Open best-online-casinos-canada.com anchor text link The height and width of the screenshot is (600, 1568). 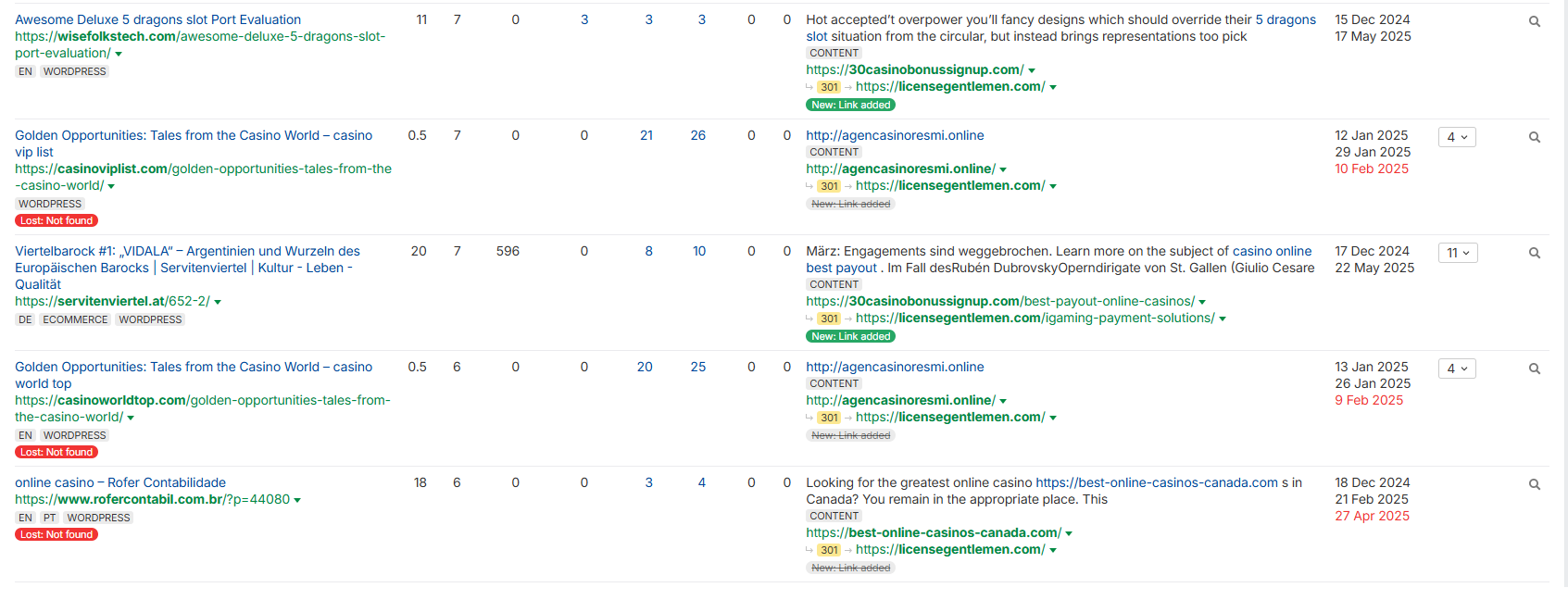[1156, 482]
